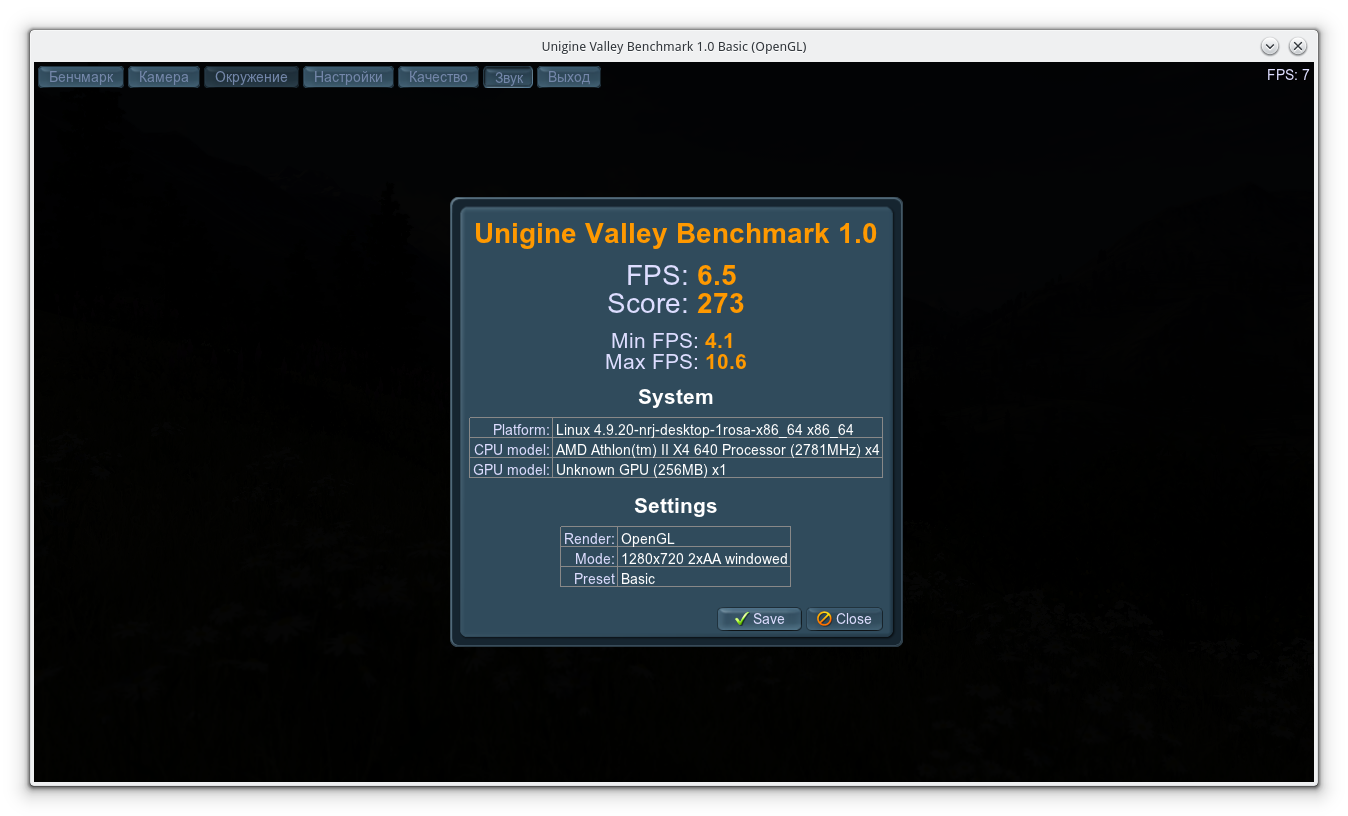Screen dimensions: 1348x816
Task: Click the Render: label cell
Action: click(x=589, y=538)
